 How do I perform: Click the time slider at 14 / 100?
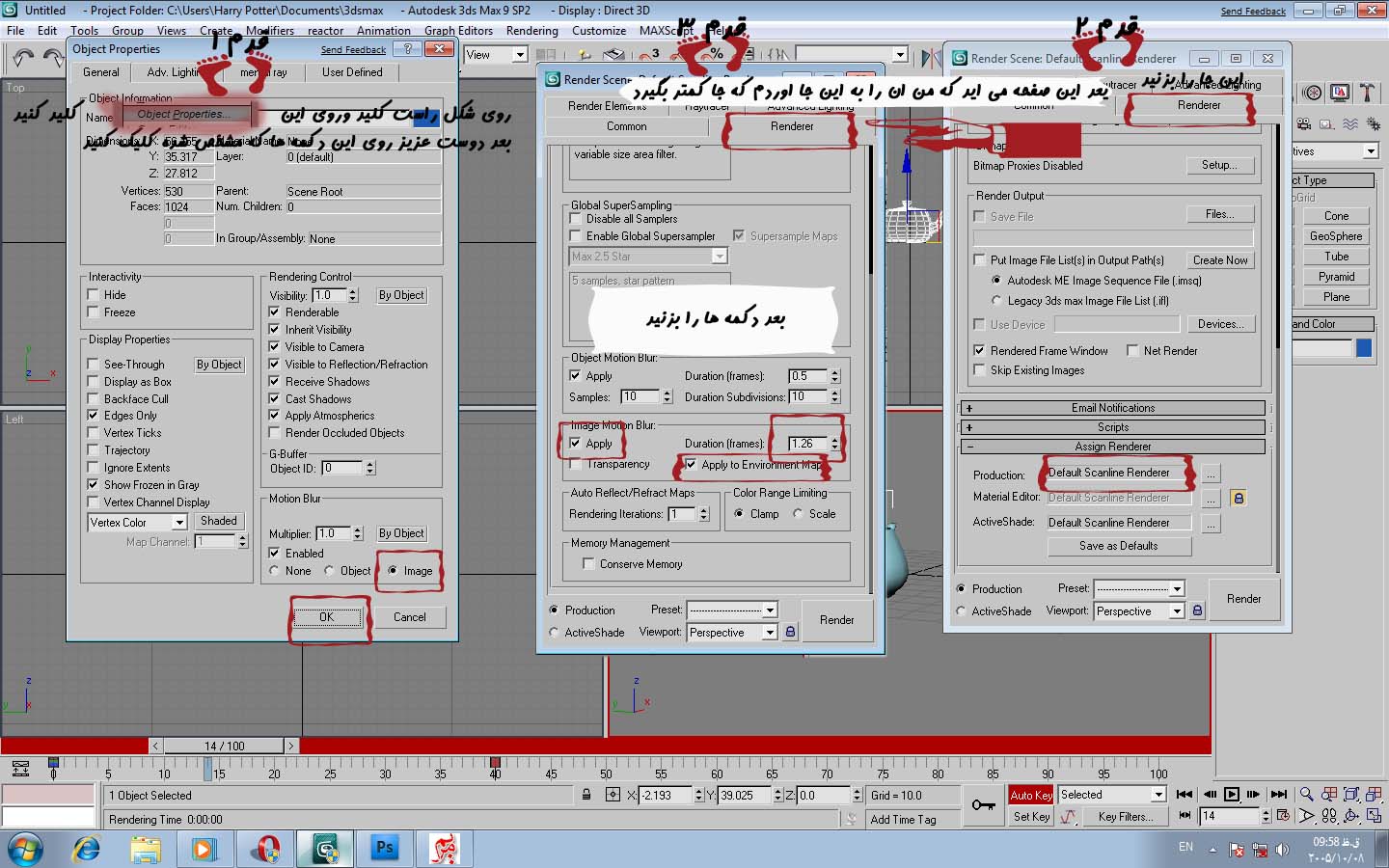click(x=224, y=746)
